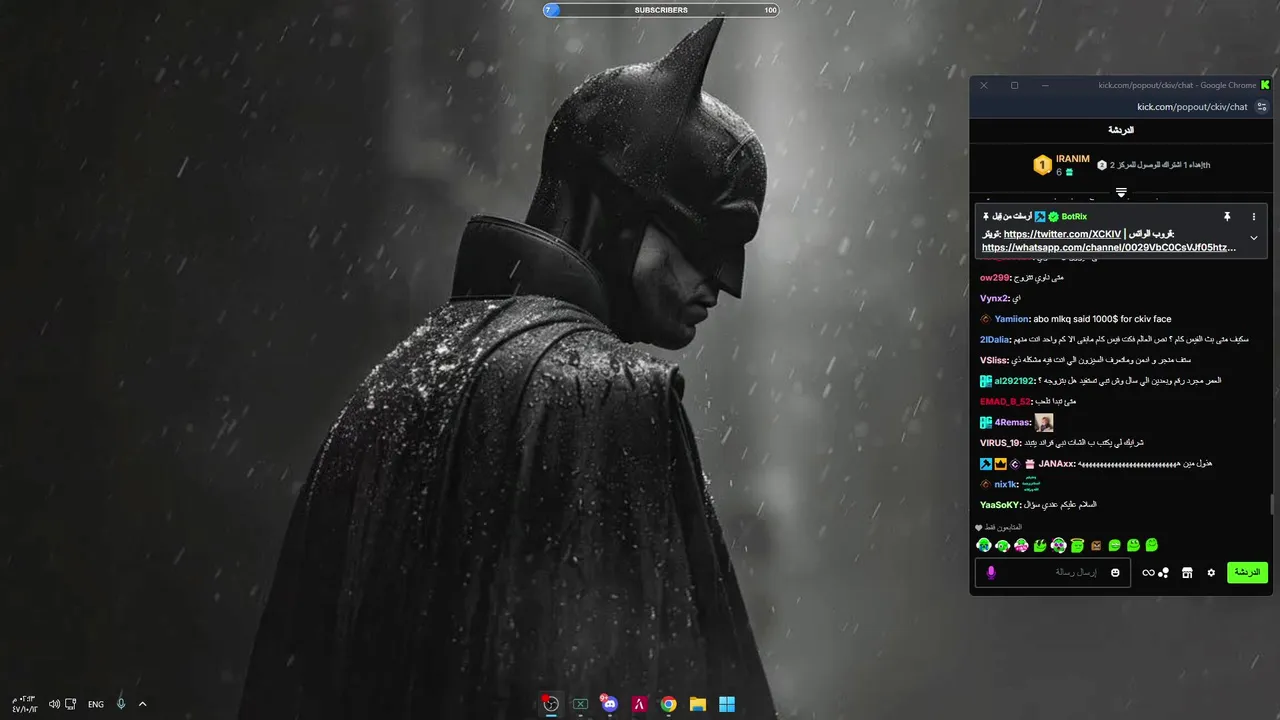Screen dimensions: 1280x720
Task: Open the pinned message three-dot options menu
Action: pos(1254,216)
